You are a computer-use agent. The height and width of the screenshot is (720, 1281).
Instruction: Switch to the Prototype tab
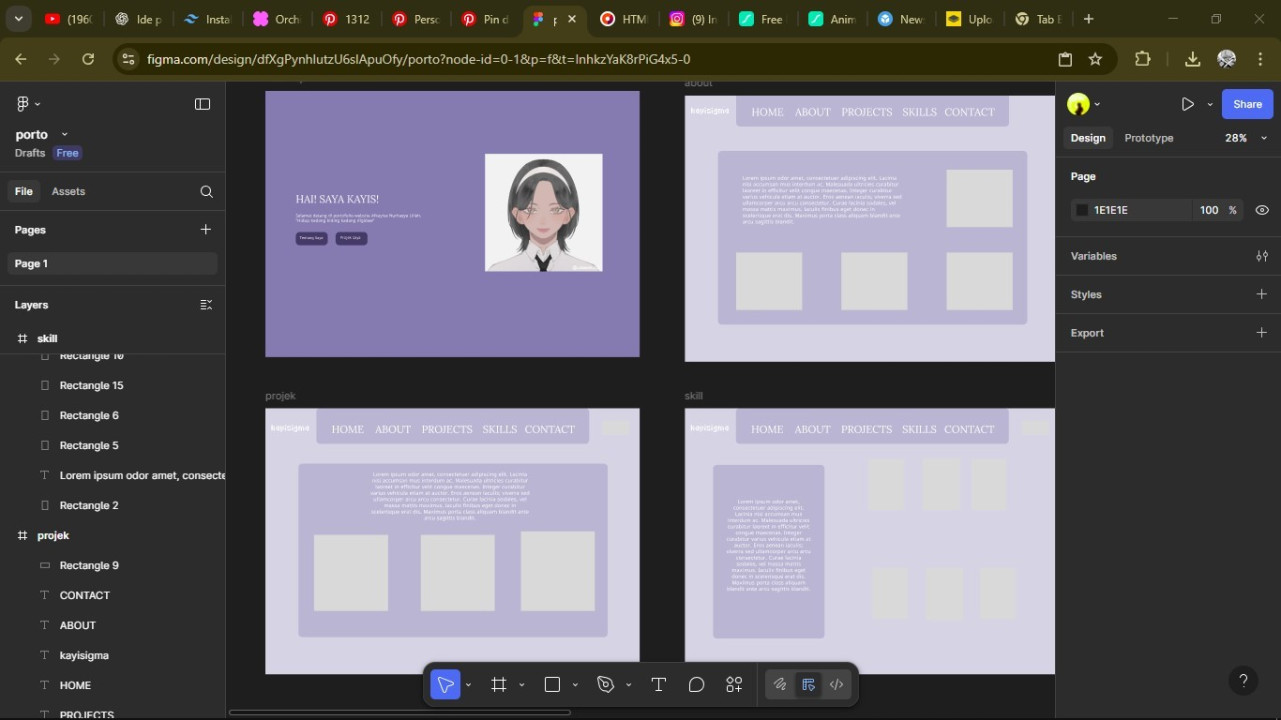tap(1148, 138)
